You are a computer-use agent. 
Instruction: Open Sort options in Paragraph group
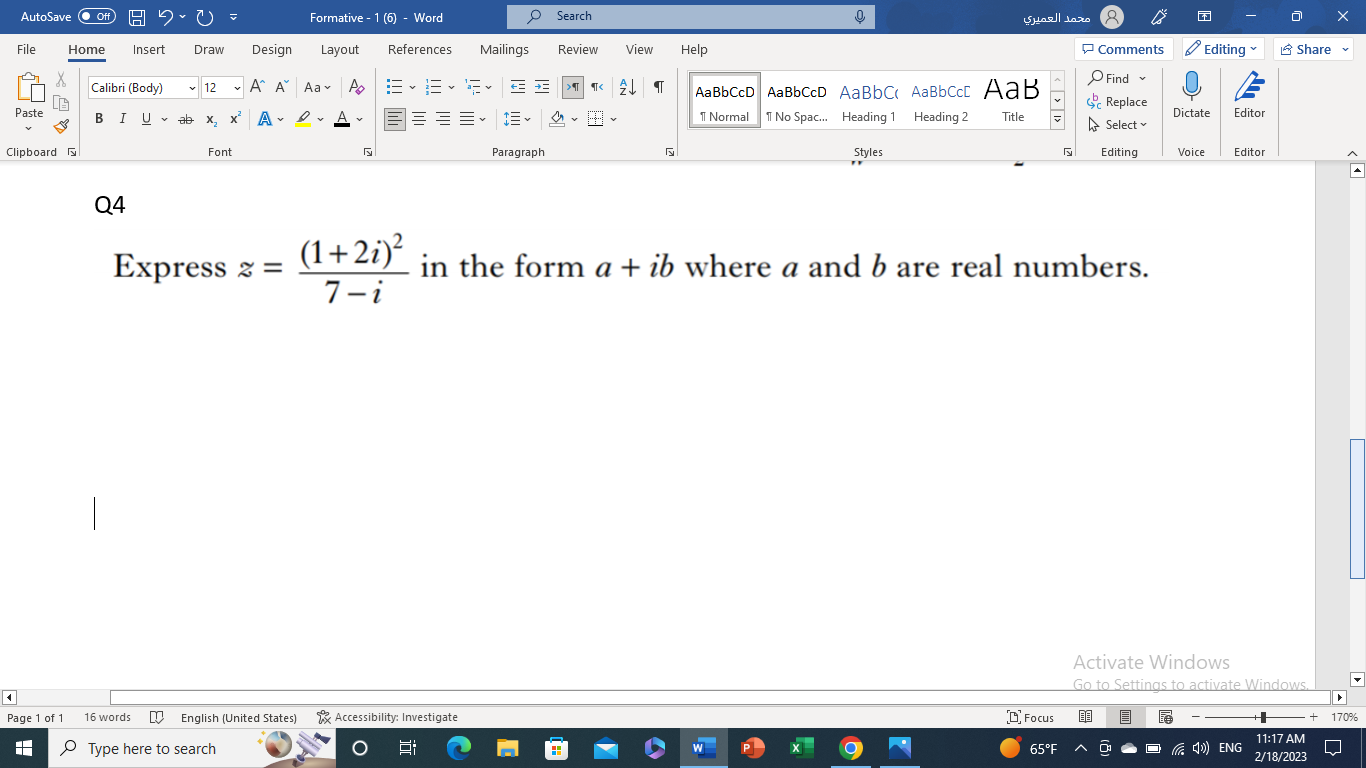pyautogui.click(x=625, y=88)
